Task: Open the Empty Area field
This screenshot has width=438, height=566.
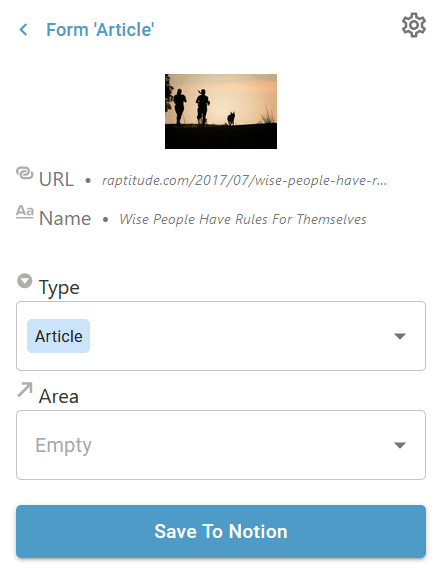Action: (x=221, y=445)
